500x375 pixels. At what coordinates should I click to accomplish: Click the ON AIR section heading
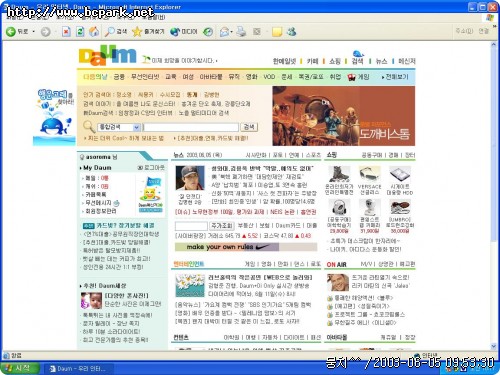click(337, 264)
